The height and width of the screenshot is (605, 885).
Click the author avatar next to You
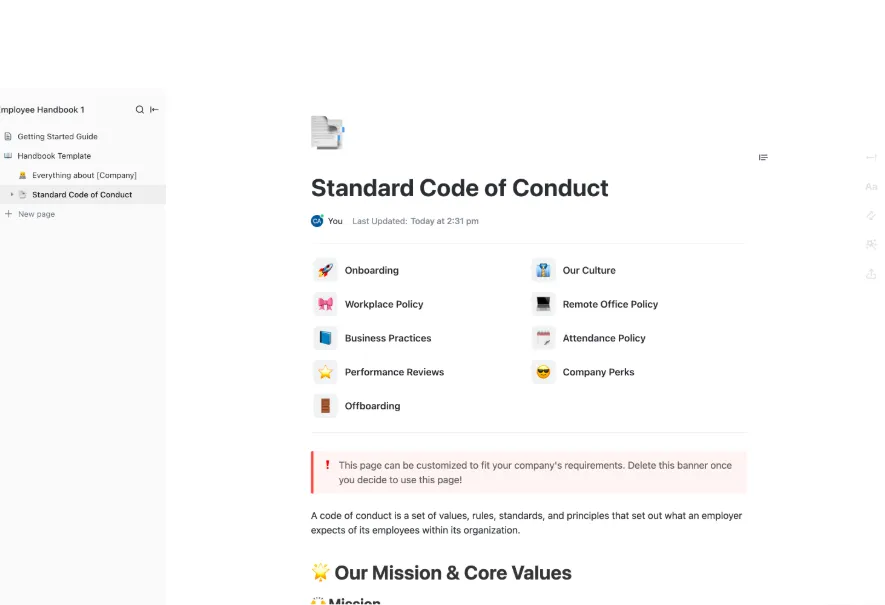click(317, 221)
